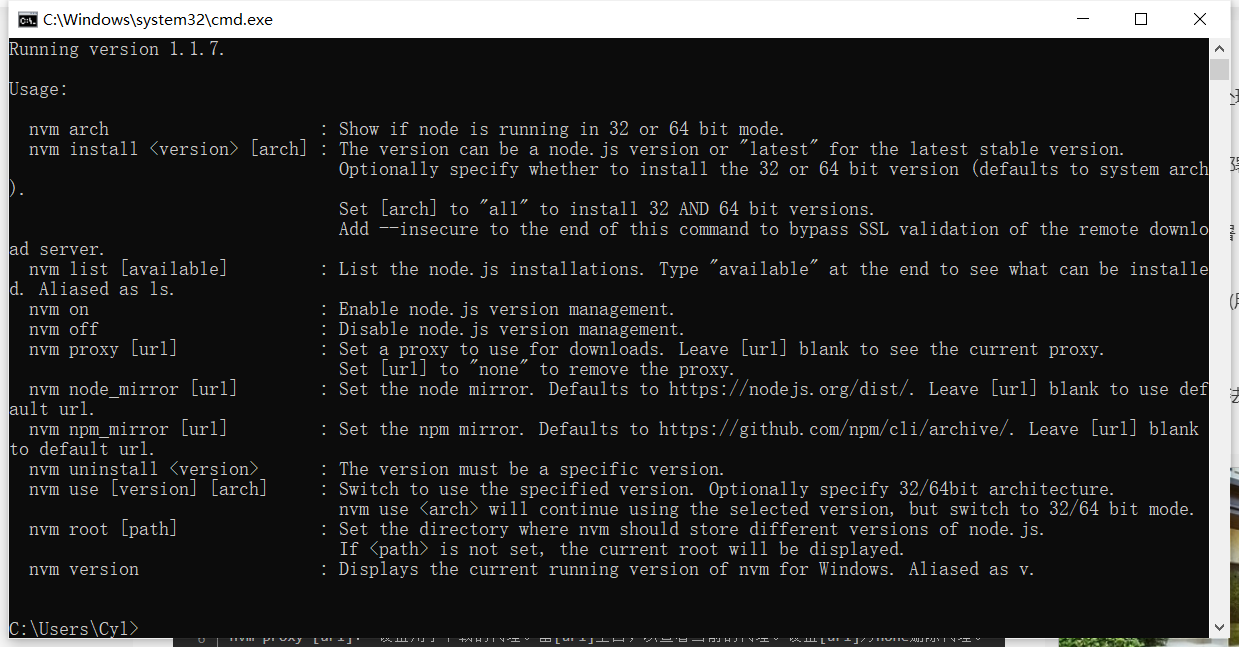Click the 'nvm off' command line

pyautogui.click(x=64, y=329)
